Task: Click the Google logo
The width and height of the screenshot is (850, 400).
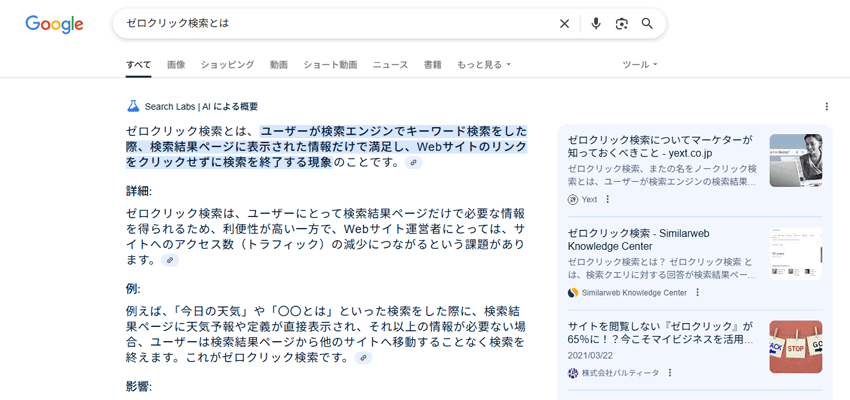Action: pyautogui.click(x=54, y=24)
